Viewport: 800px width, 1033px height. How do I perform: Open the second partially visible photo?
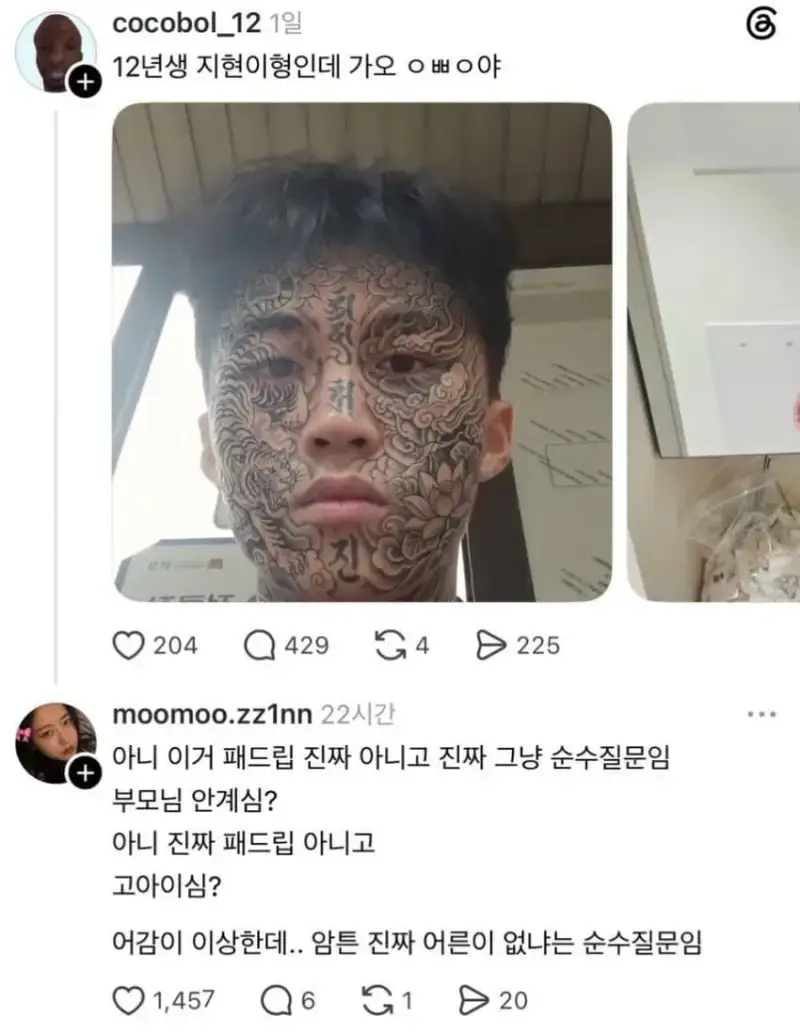pos(714,352)
